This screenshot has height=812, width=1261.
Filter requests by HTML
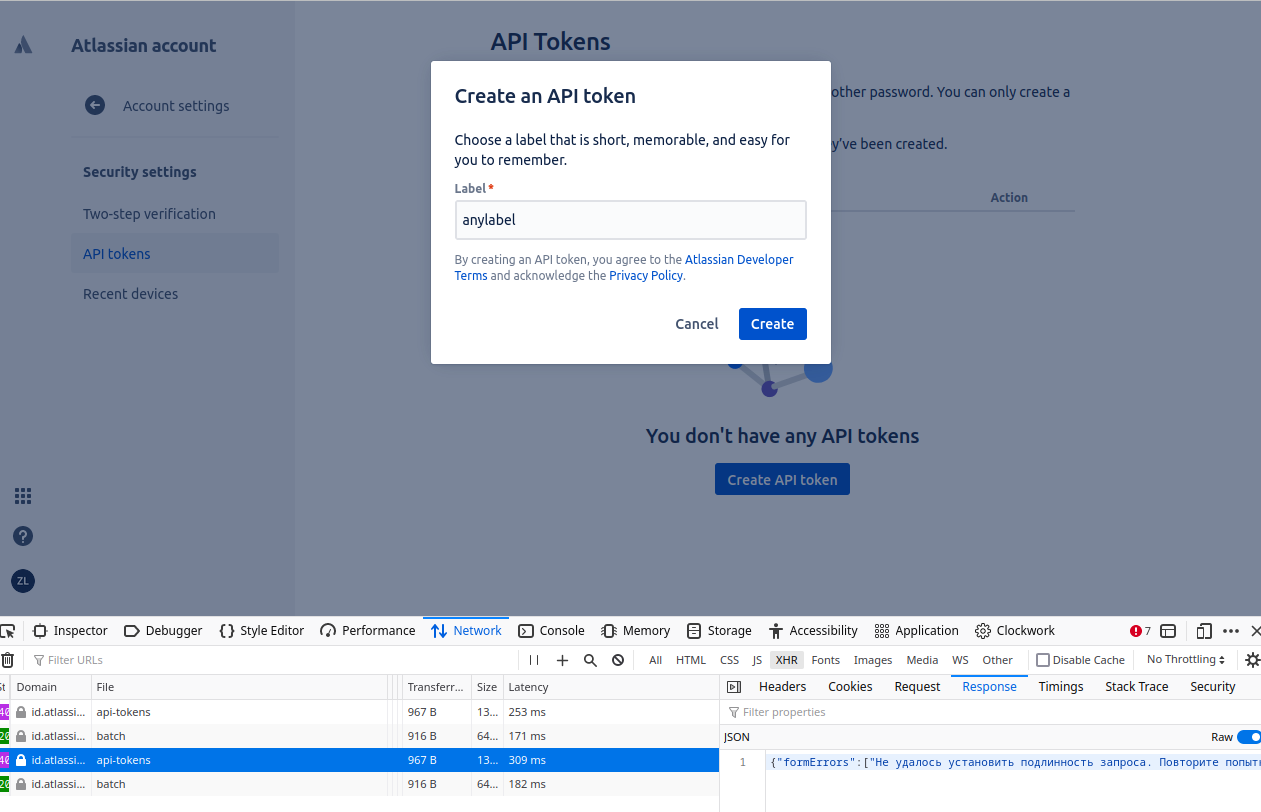point(691,660)
